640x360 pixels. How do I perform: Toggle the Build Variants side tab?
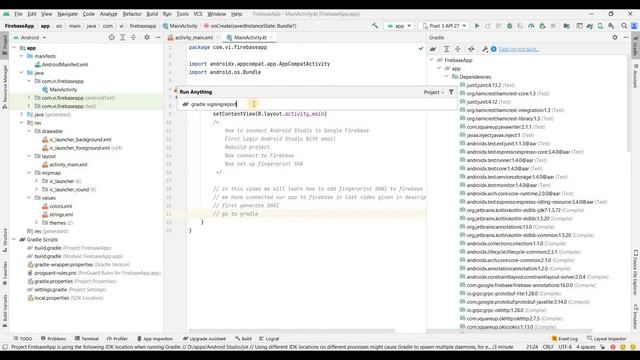pos(4,311)
